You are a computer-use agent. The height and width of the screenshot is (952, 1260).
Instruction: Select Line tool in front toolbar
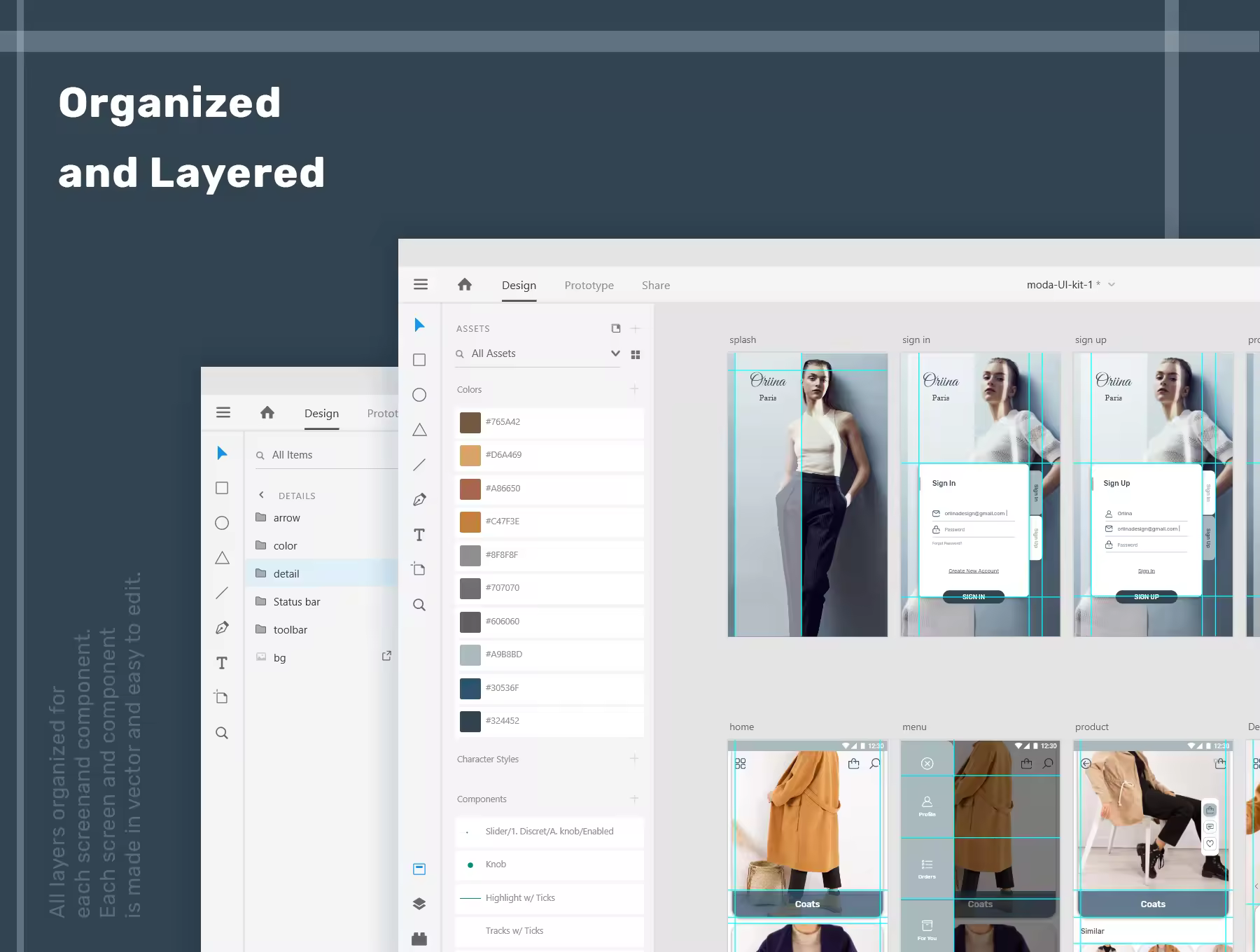(419, 465)
